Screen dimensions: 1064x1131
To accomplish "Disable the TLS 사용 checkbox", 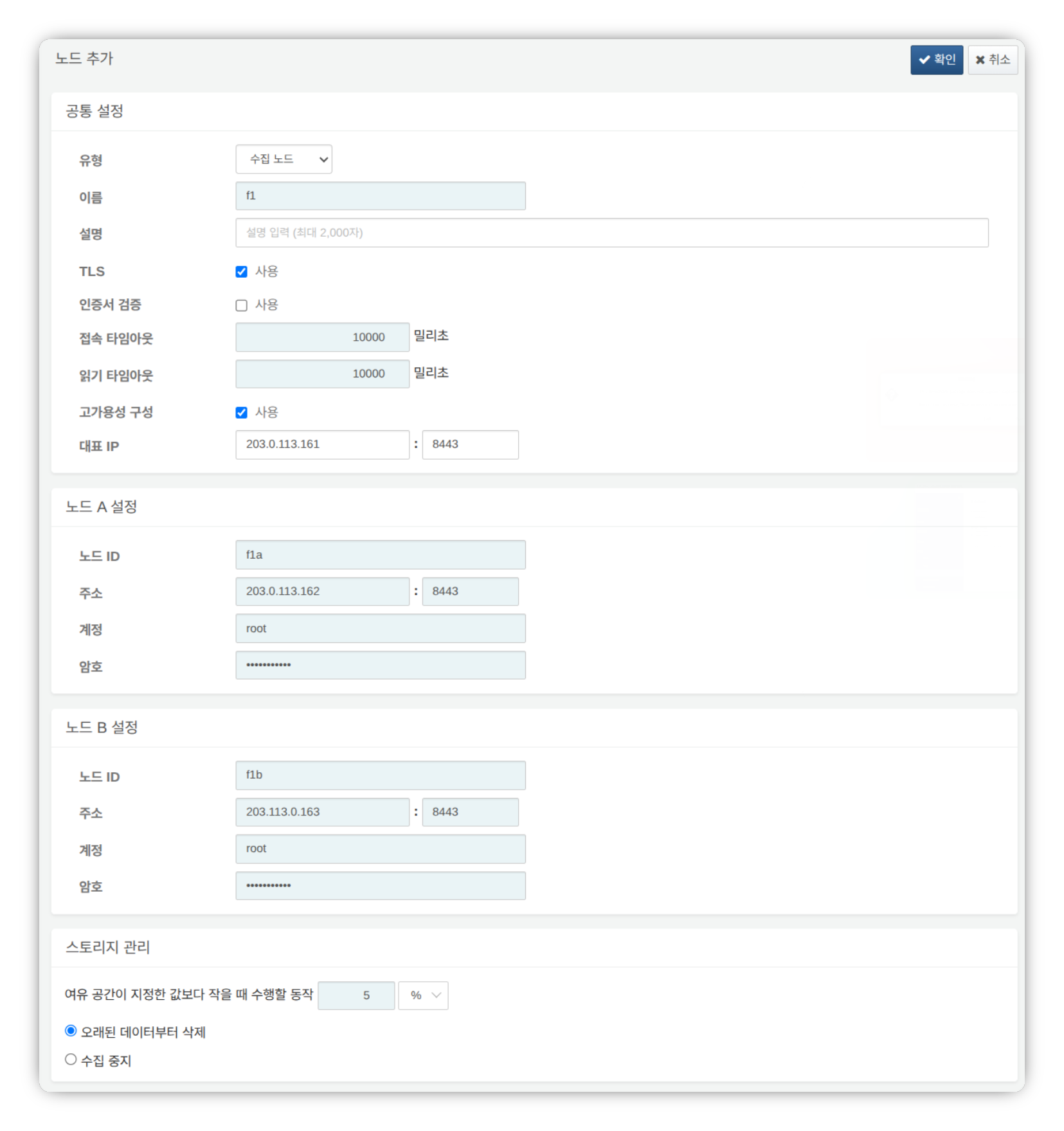I will point(241,271).
